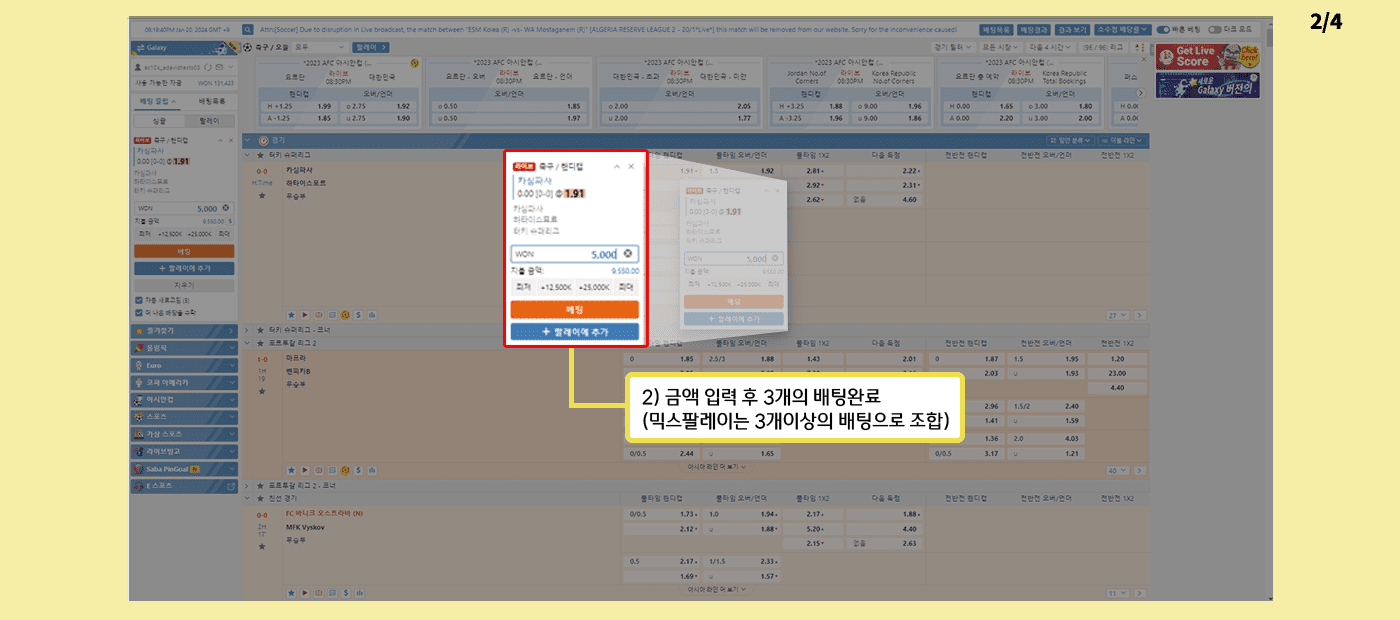Open the 소수점 배당률 odds format dropdown
This screenshot has width=1400, height=620.
pos(1123,30)
